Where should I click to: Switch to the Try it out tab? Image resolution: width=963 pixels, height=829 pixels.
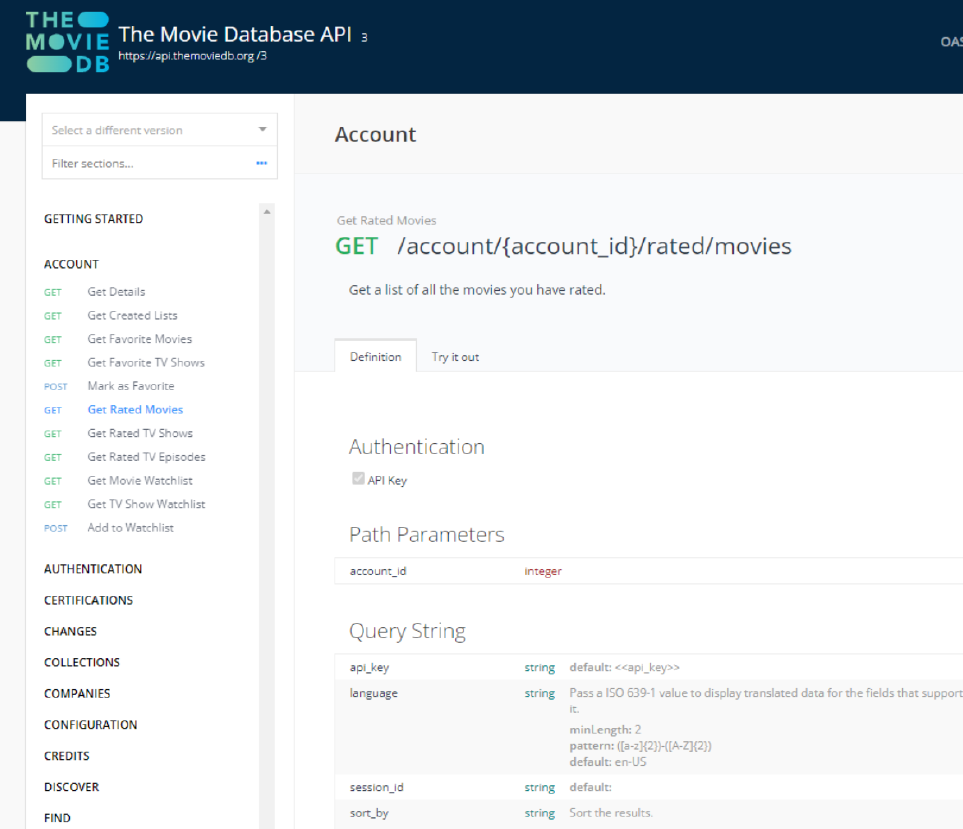(x=455, y=357)
